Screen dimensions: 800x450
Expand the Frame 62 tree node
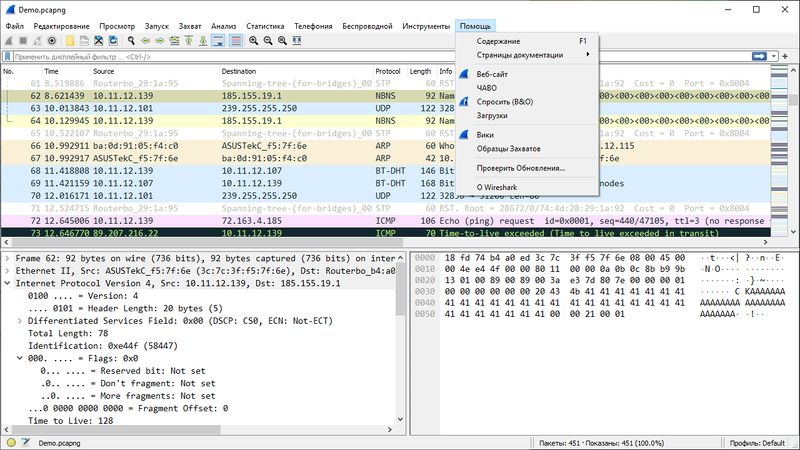click(7, 258)
